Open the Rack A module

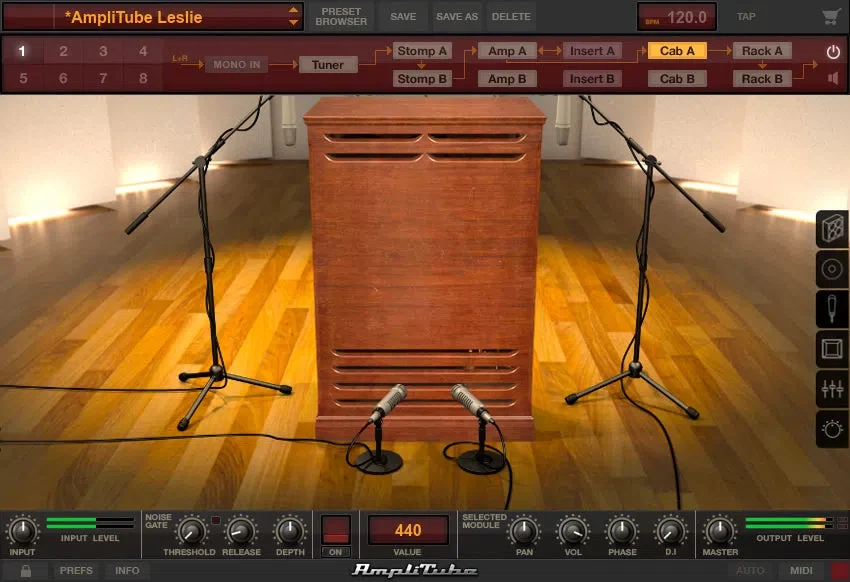pyautogui.click(x=762, y=51)
